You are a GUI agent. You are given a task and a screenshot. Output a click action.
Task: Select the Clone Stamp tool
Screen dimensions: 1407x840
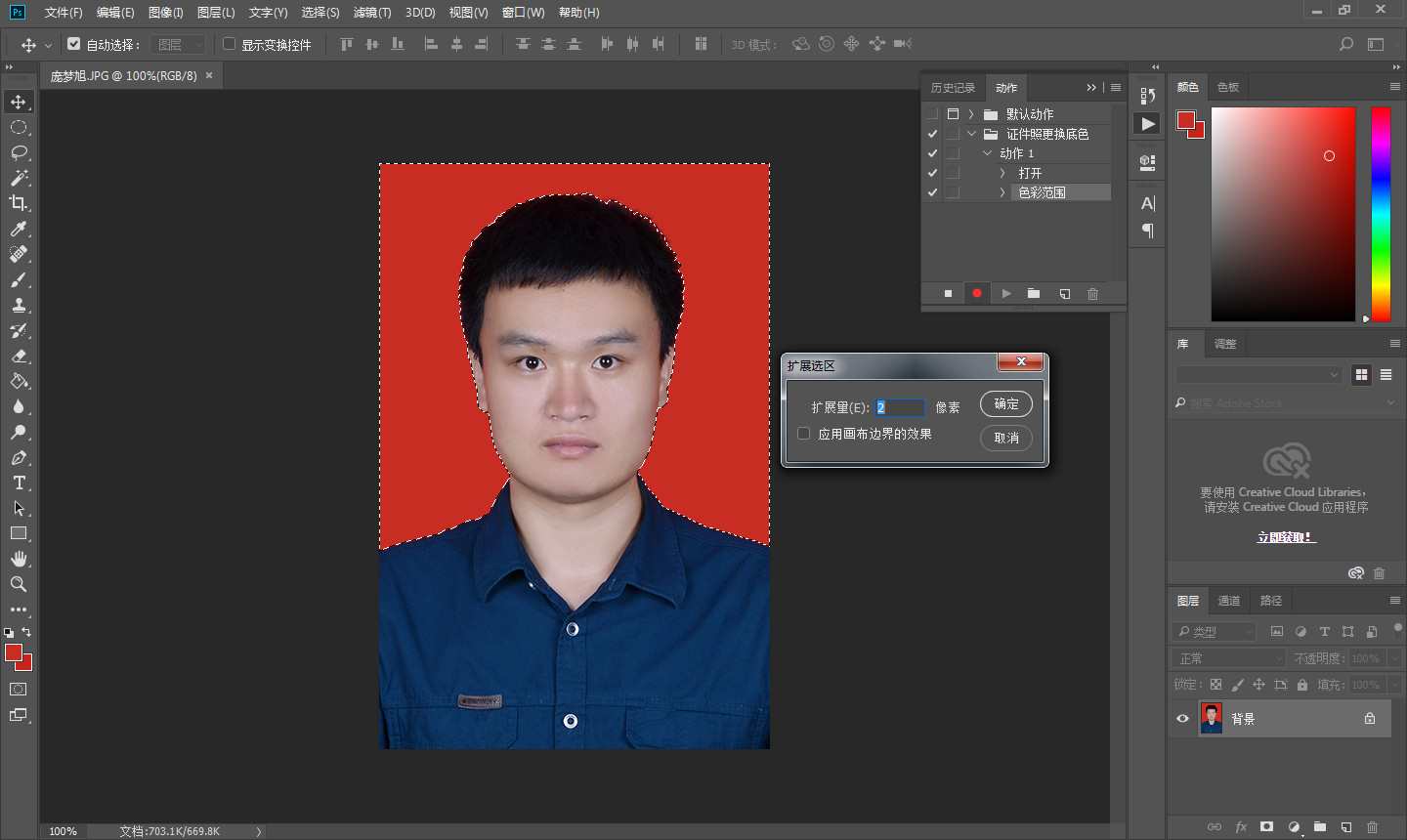coord(19,305)
